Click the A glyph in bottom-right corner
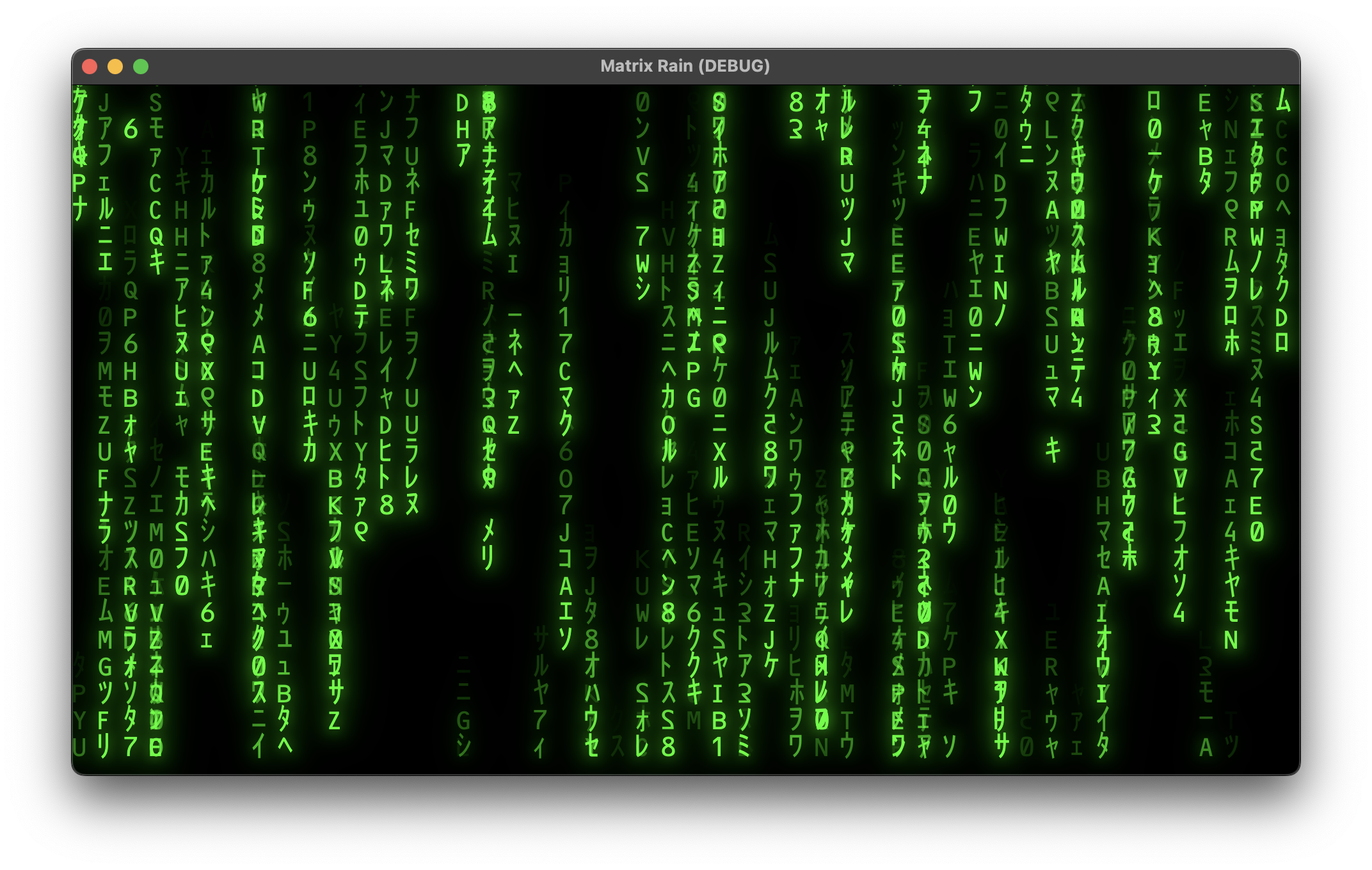Image resolution: width=1372 pixels, height=870 pixels. click(1206, 747)
